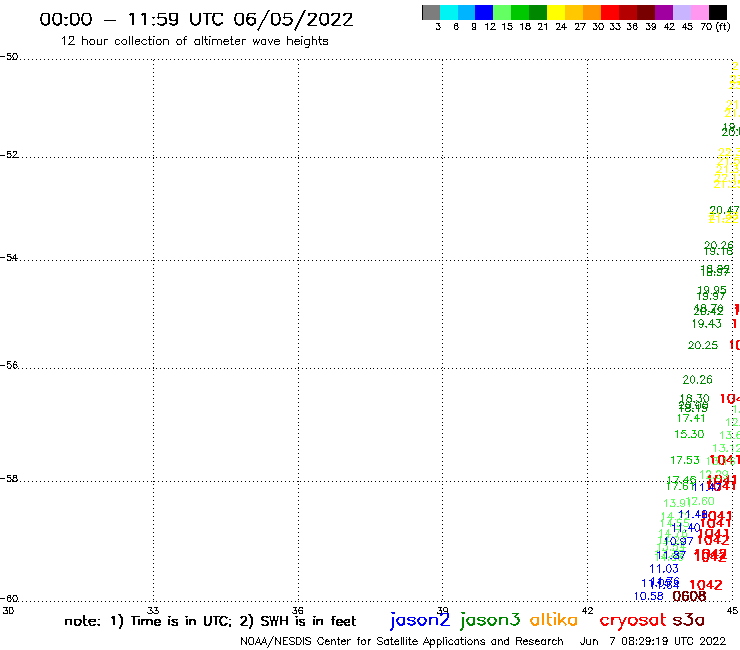The image size is (740, 650).
Task: Click the latitude label '-52'
Action: [9, 154]
